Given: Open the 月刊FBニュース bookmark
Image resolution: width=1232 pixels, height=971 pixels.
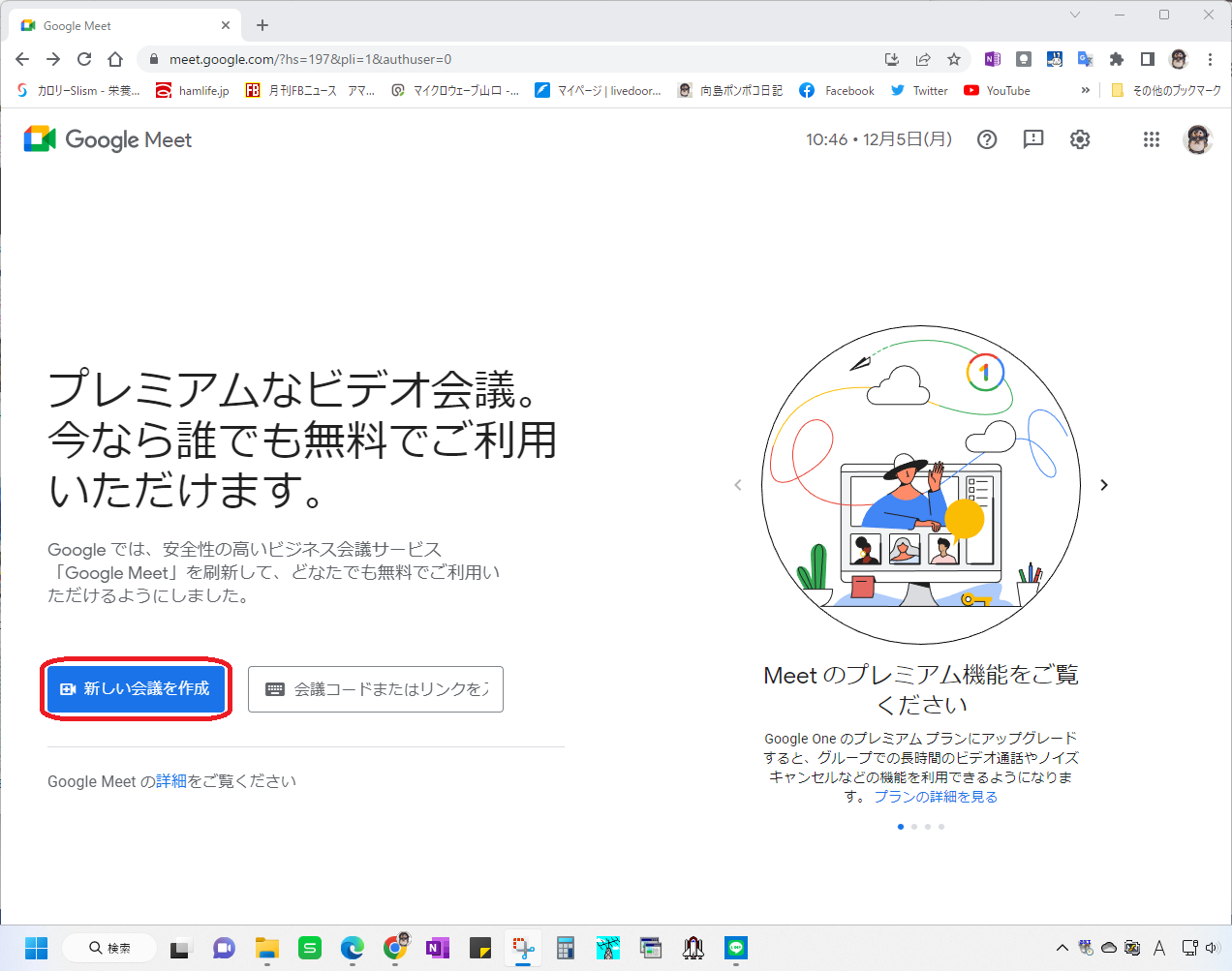Looking at the screenshot, I should (309, 90).
